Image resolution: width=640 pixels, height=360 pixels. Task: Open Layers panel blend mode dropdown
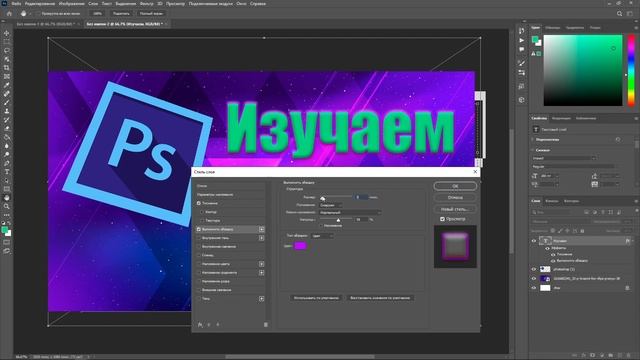pos(560,222)
